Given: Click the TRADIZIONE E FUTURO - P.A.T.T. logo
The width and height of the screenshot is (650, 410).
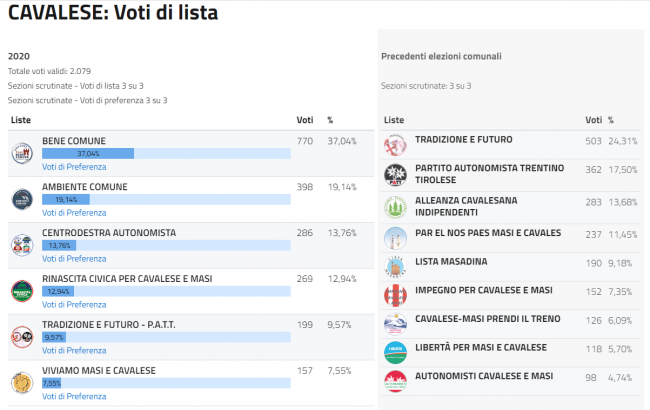Looking at the screenshot, I should 22,337.
